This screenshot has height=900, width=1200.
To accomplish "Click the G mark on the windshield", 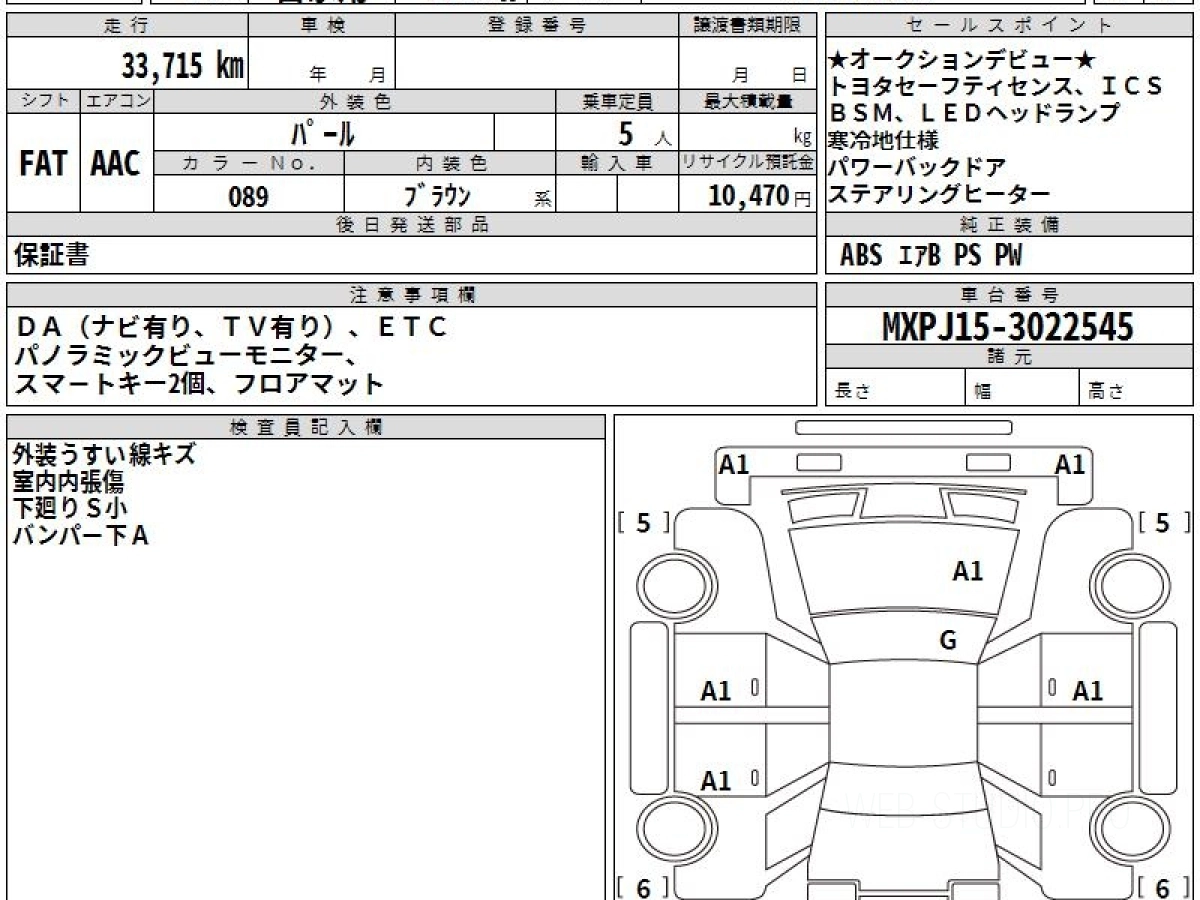I will click(x=948, y=641).
